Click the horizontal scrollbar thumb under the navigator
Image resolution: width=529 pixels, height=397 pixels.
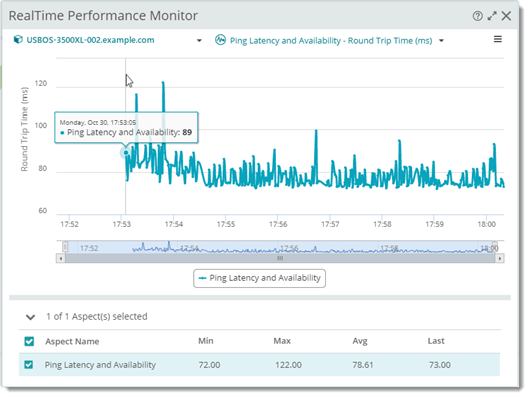(280, 258)
